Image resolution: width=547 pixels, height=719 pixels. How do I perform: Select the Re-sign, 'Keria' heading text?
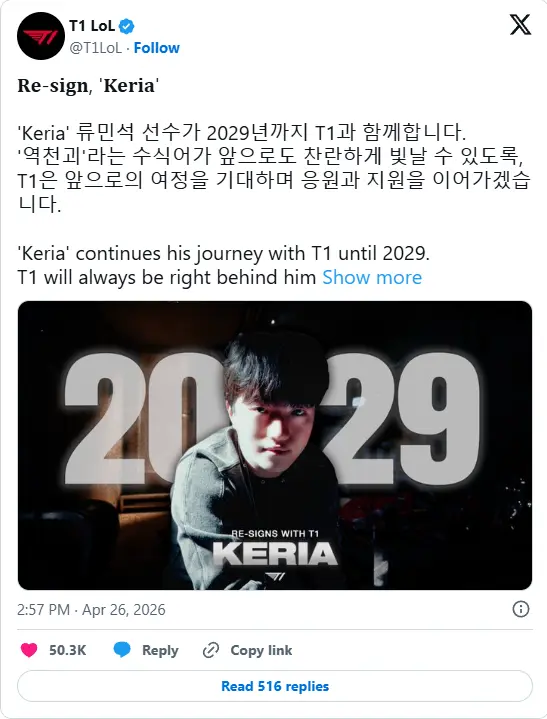(88, 86)
